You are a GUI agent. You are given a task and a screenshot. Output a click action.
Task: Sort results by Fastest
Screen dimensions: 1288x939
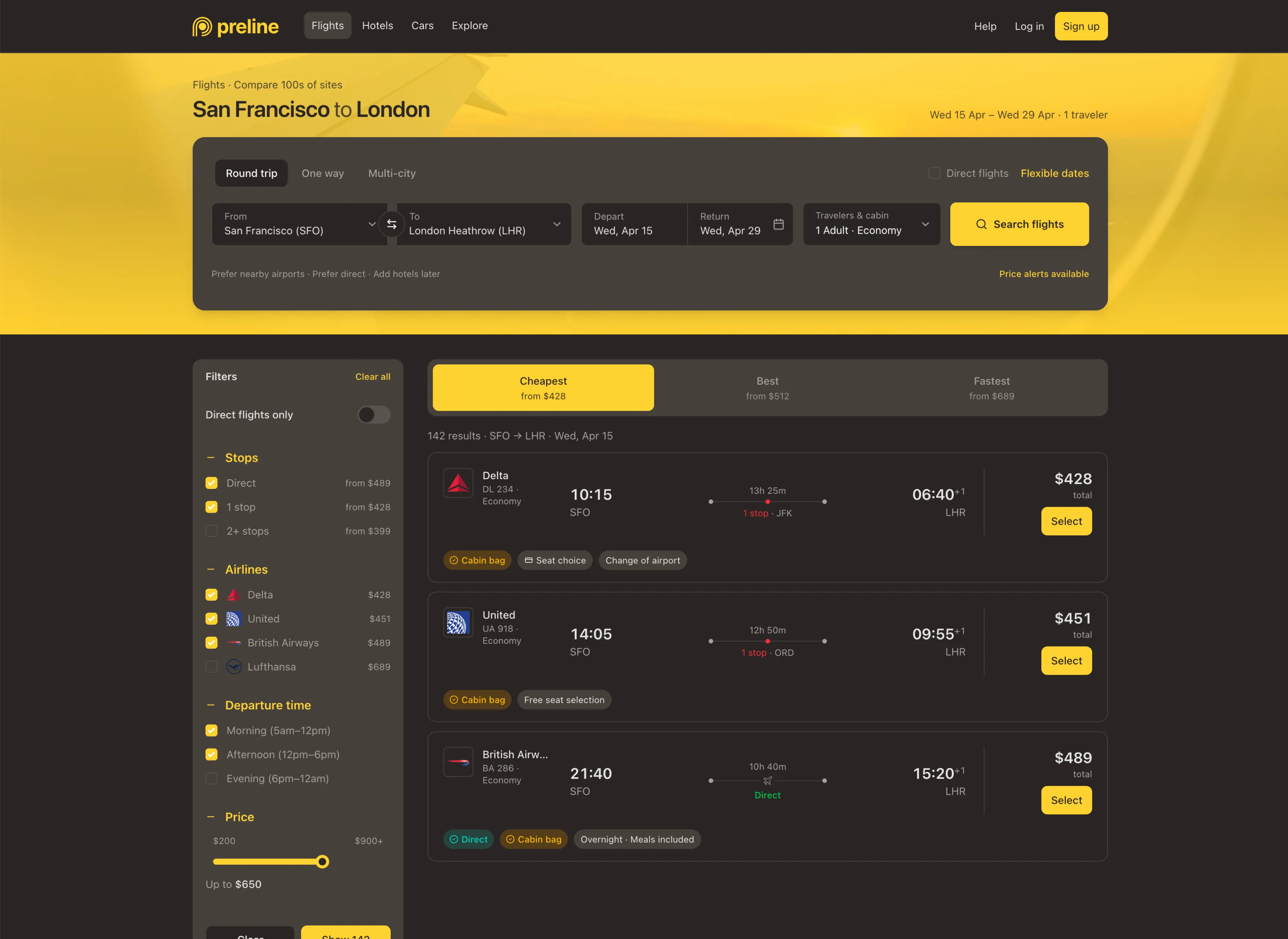991,388
